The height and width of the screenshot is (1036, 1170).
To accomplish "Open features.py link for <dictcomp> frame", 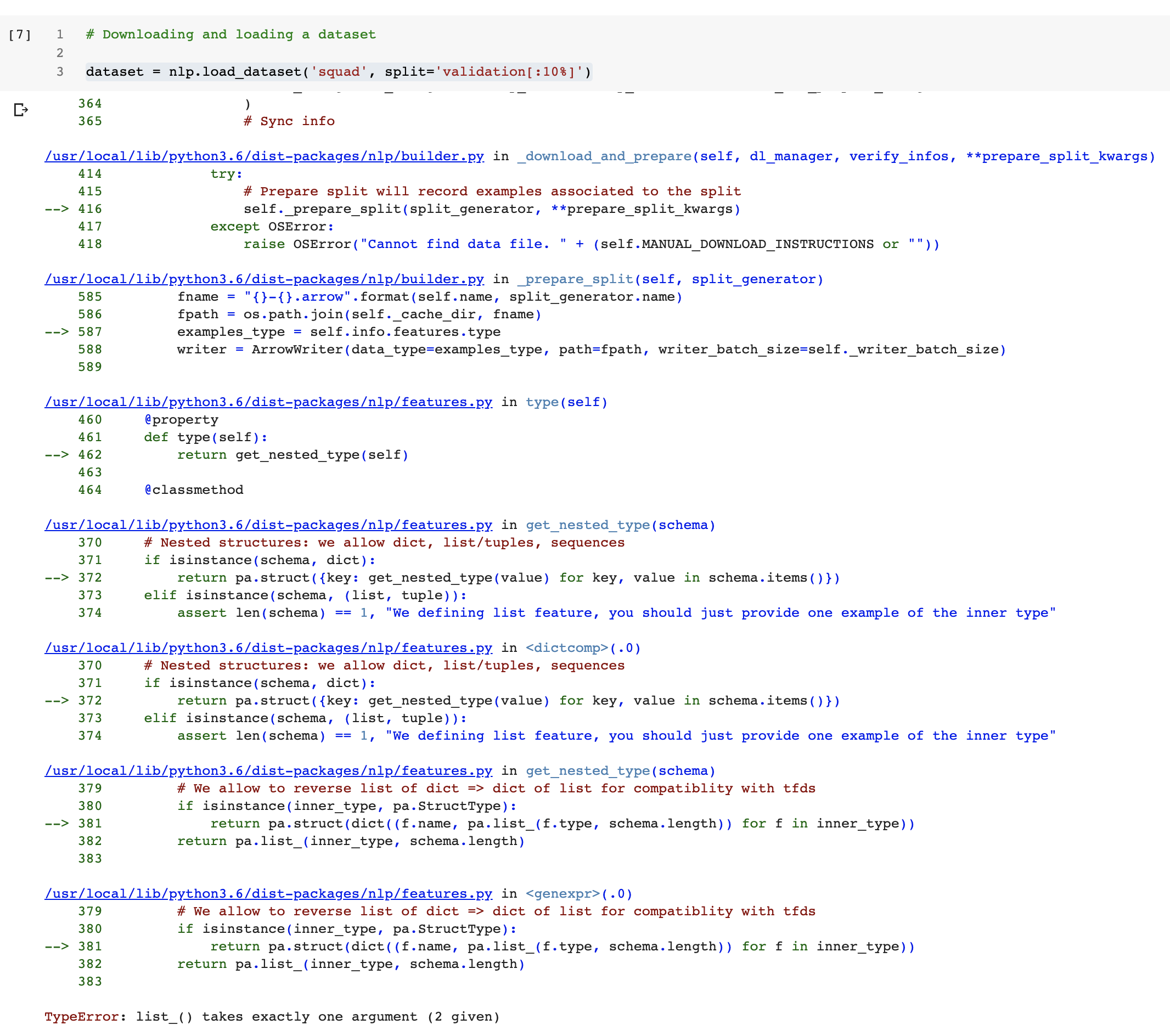I will 268,648.
